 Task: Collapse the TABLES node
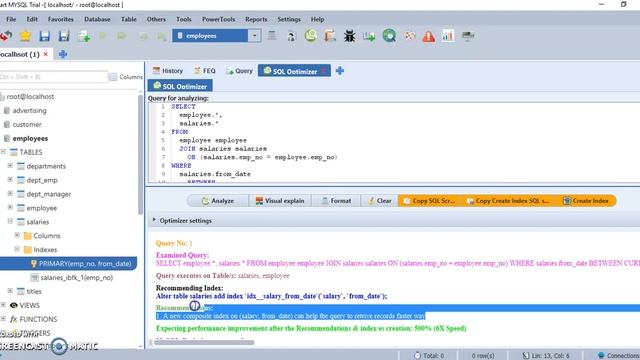pyautogui.click(x=3, y=151)
